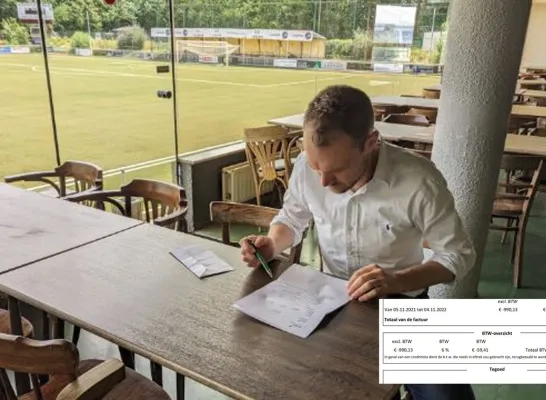This screenshot has height=400, width=546.
Task: Click the large concrete pillar
Action: (x=480, y=146)
